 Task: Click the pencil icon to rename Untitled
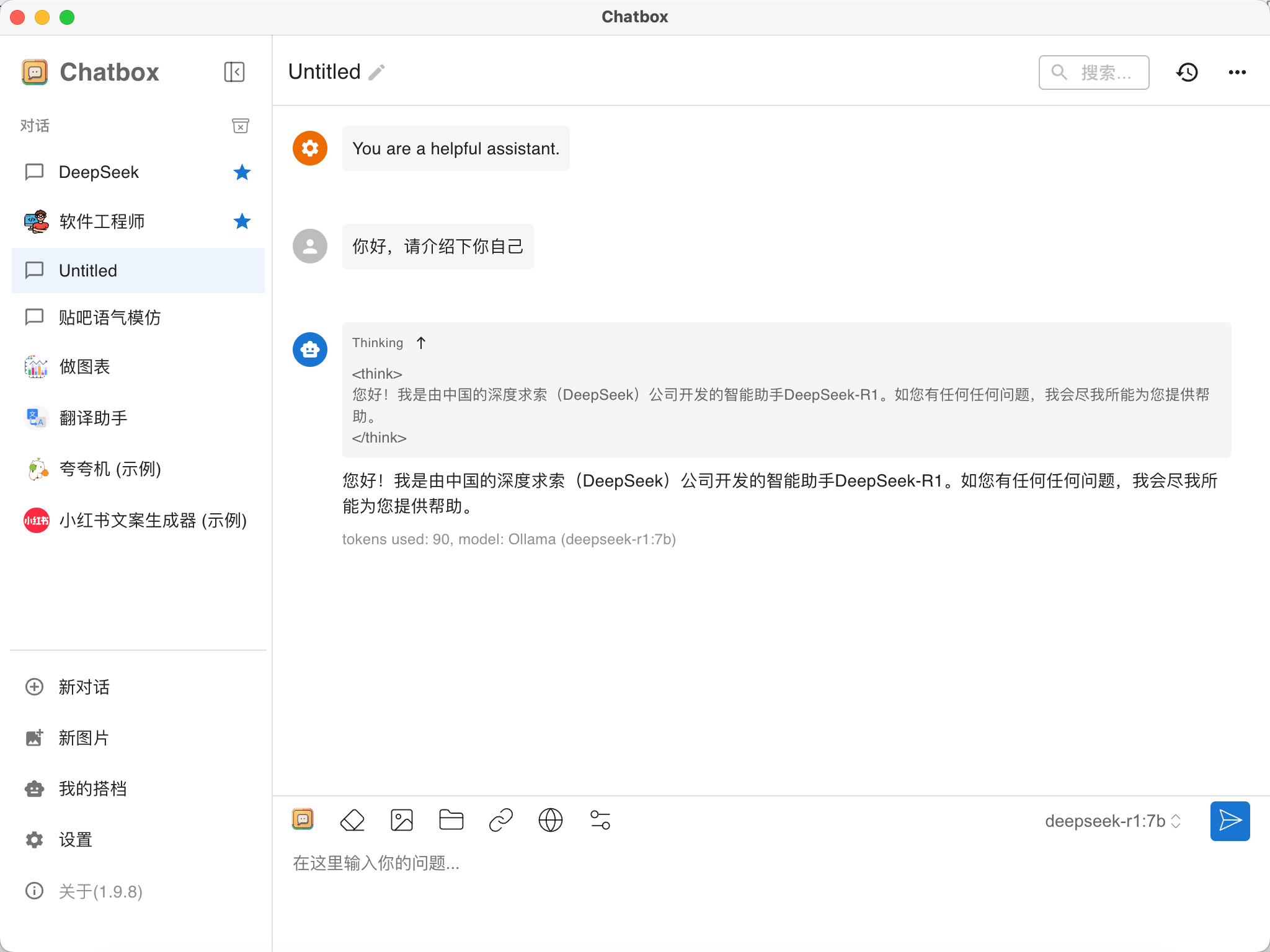pyautogui.click(x=376, y=73)
